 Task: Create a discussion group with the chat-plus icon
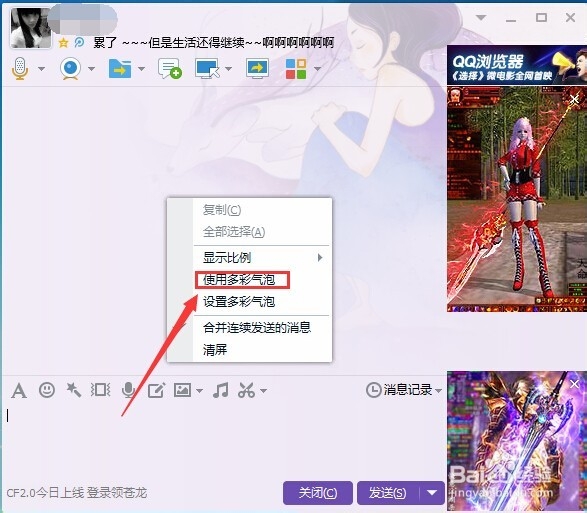tap(170, 69)
